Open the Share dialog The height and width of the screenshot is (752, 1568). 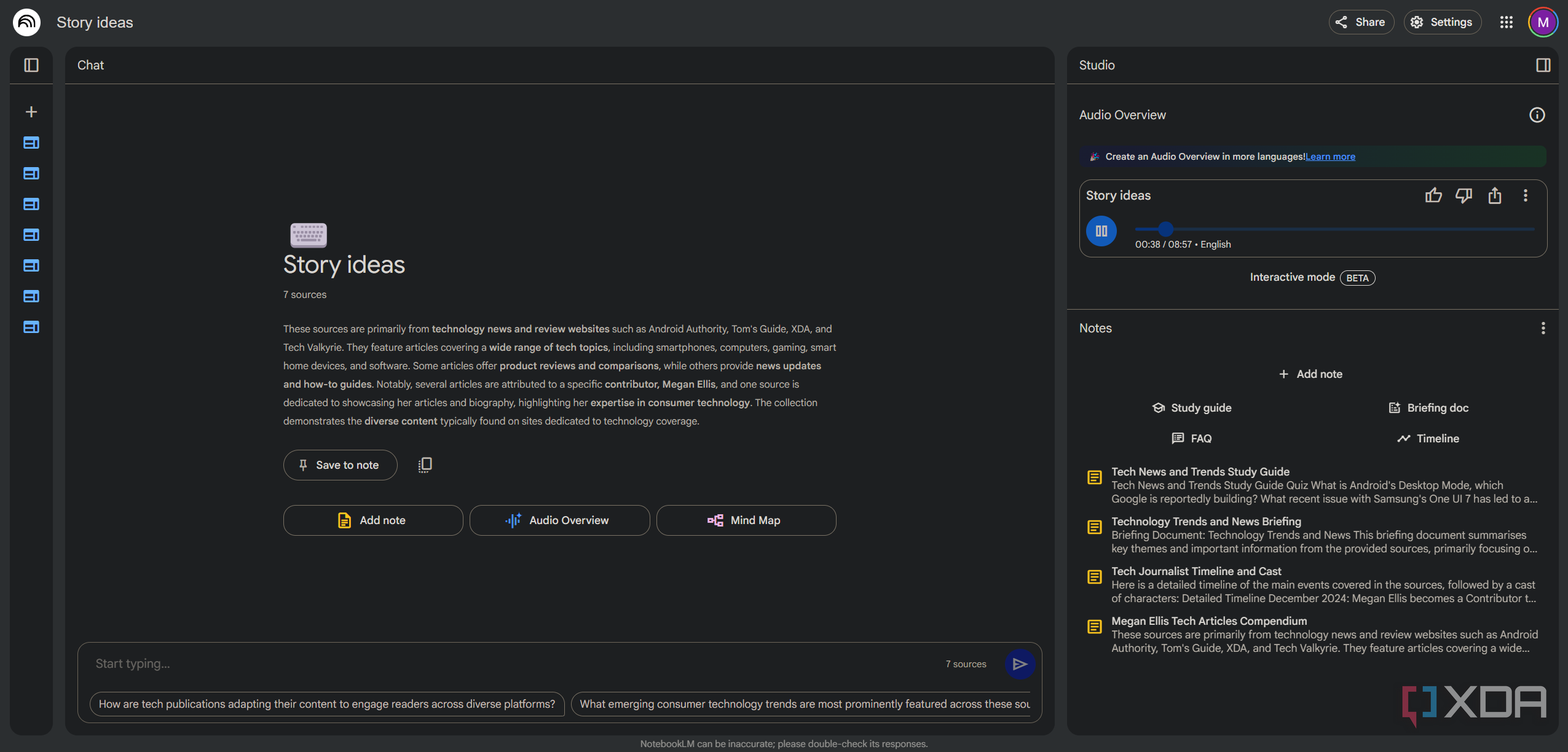(1361, 22)
